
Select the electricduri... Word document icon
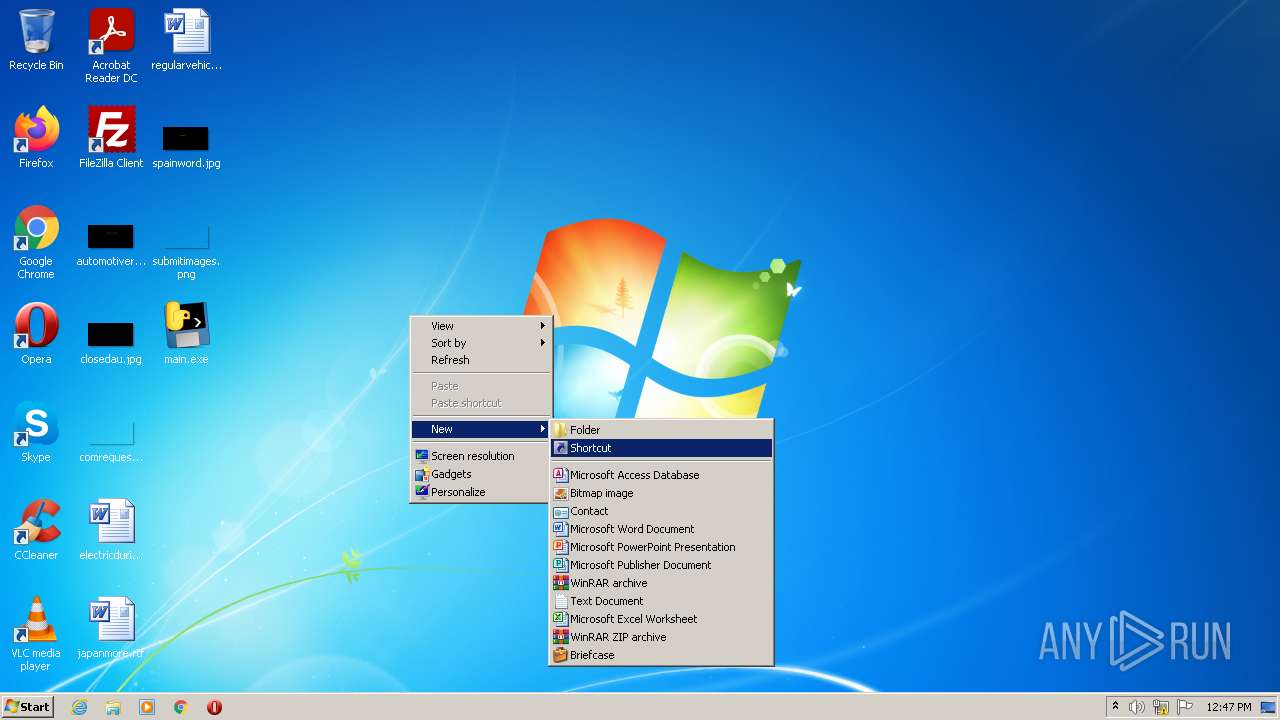coord(111,530)
